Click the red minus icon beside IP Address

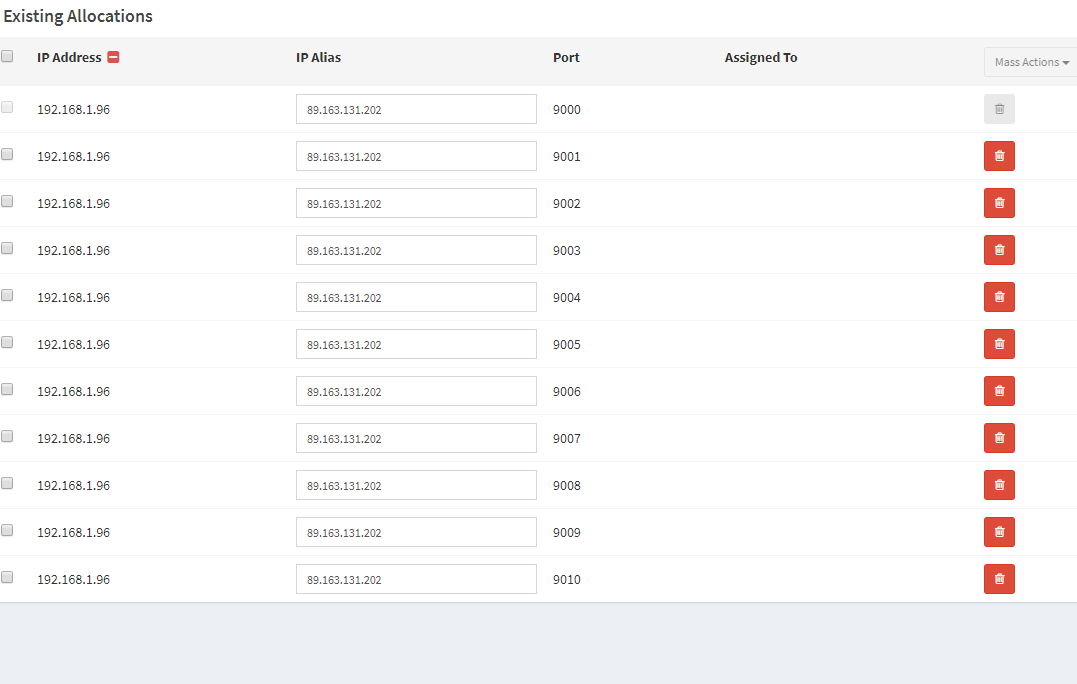coord(110,57)
